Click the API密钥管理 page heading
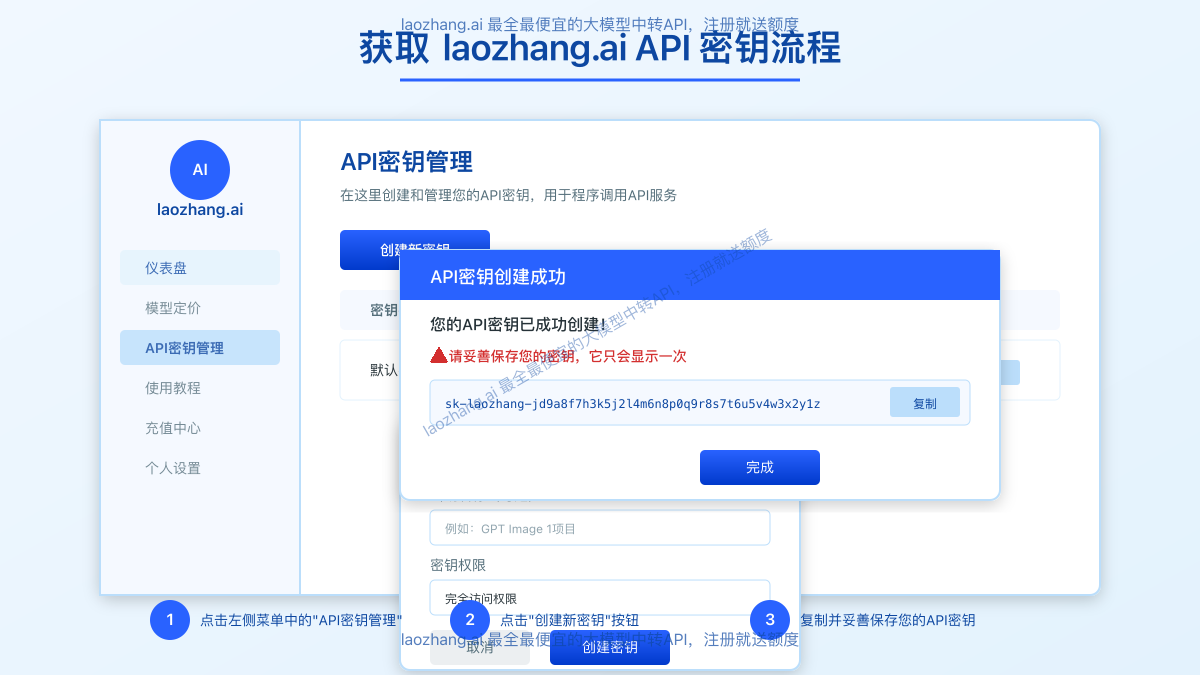The width and height of the screenshot is (1200, 675). [x=407, y=162]
